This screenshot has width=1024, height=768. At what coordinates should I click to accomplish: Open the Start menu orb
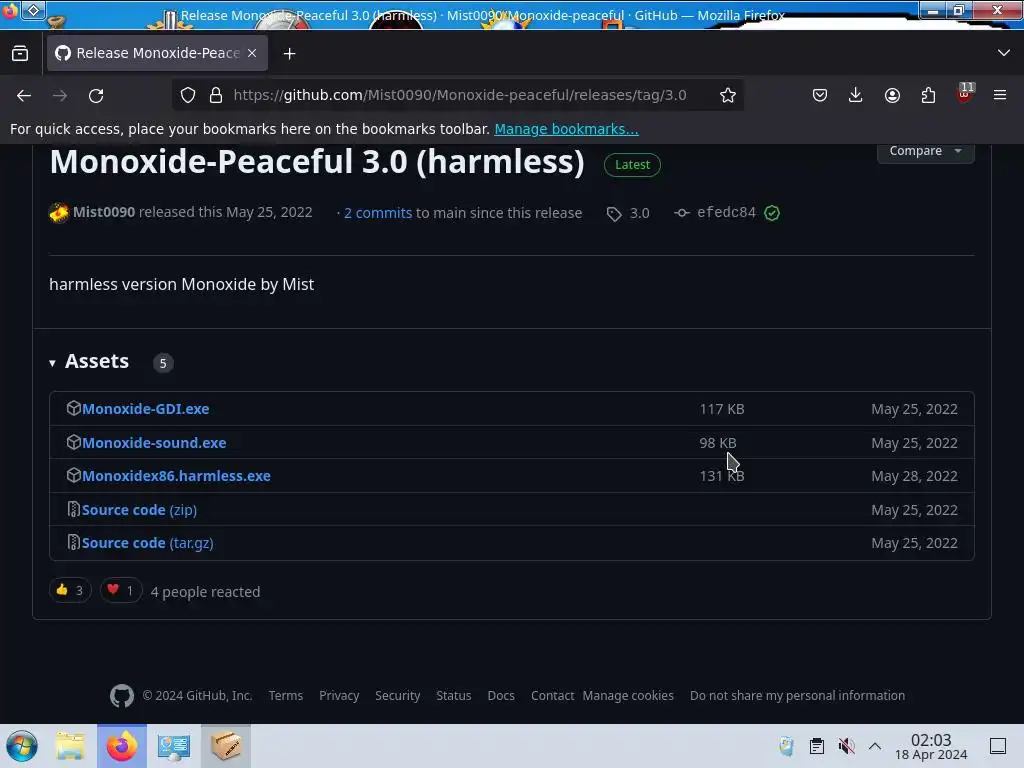click(22, 746)
